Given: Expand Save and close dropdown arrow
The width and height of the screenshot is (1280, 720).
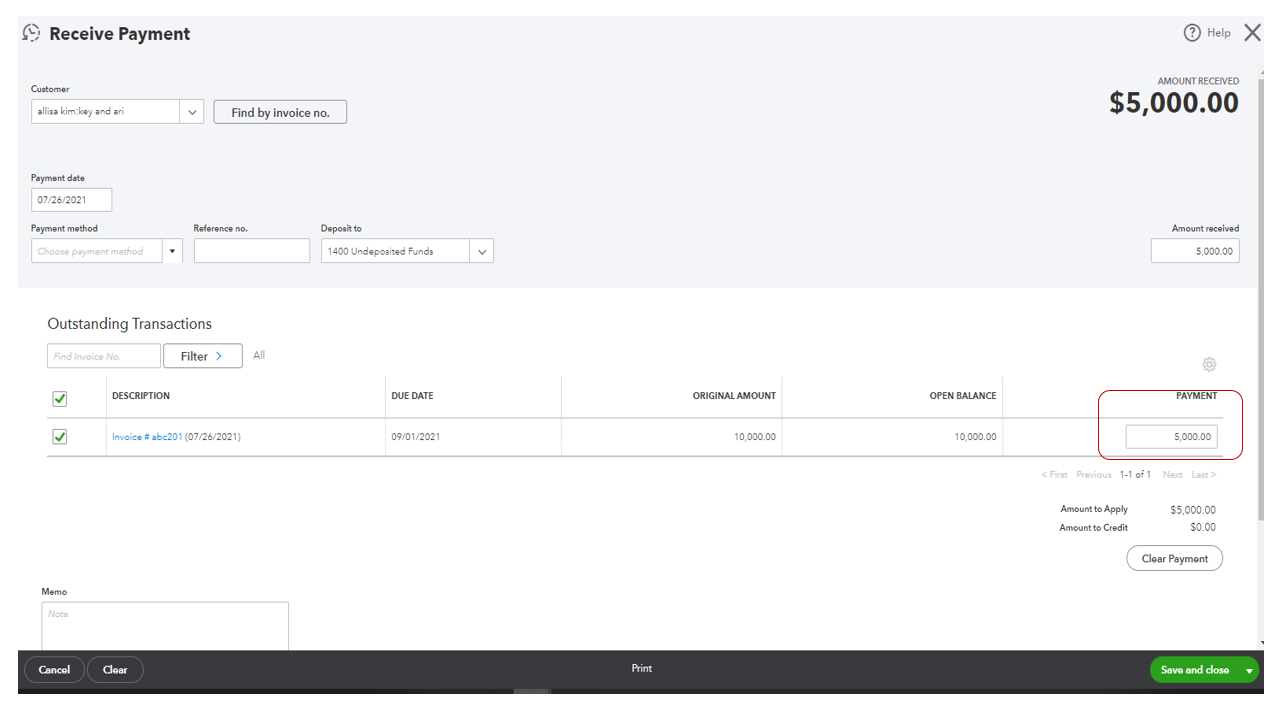Looking at the screenshot, I should pyautogui.click(x=1249, y=670).
